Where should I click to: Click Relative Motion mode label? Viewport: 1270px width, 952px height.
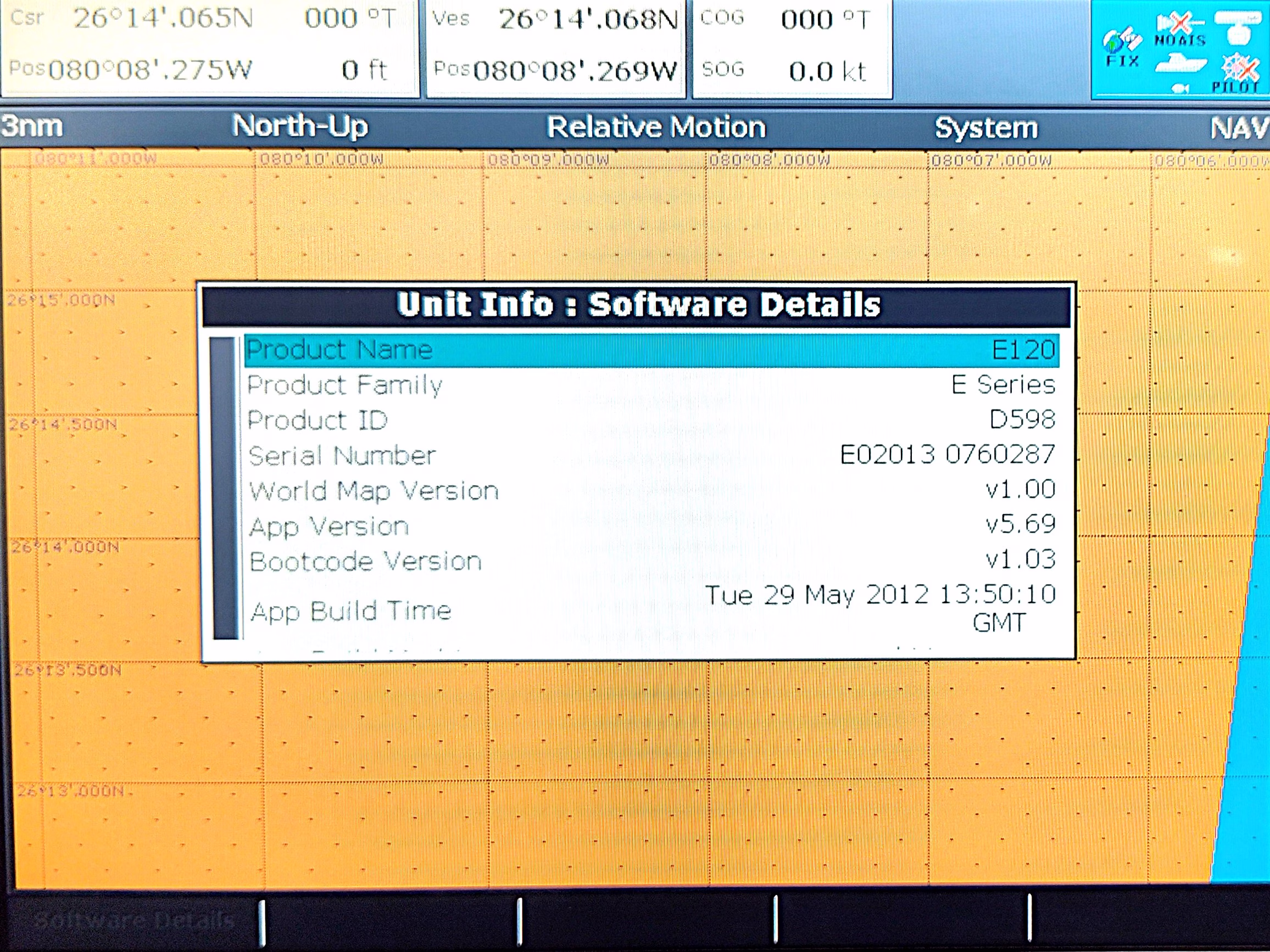pos(656,127)
